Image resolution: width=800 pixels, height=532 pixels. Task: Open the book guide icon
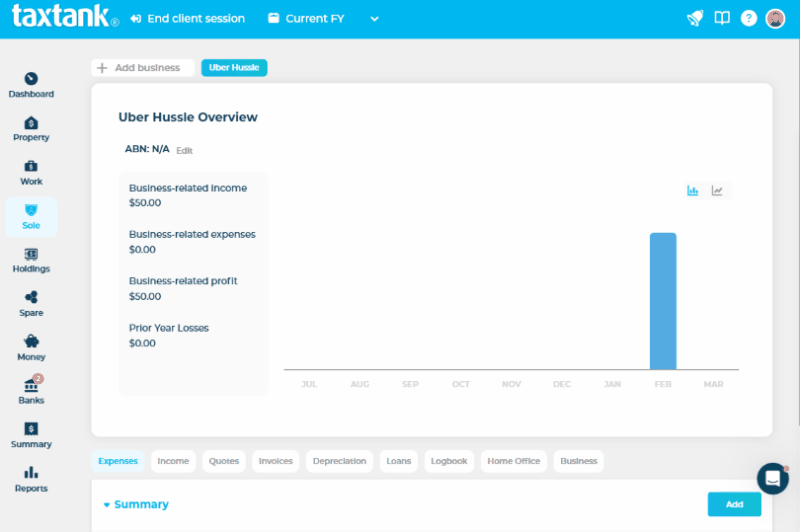pos(722,18)
